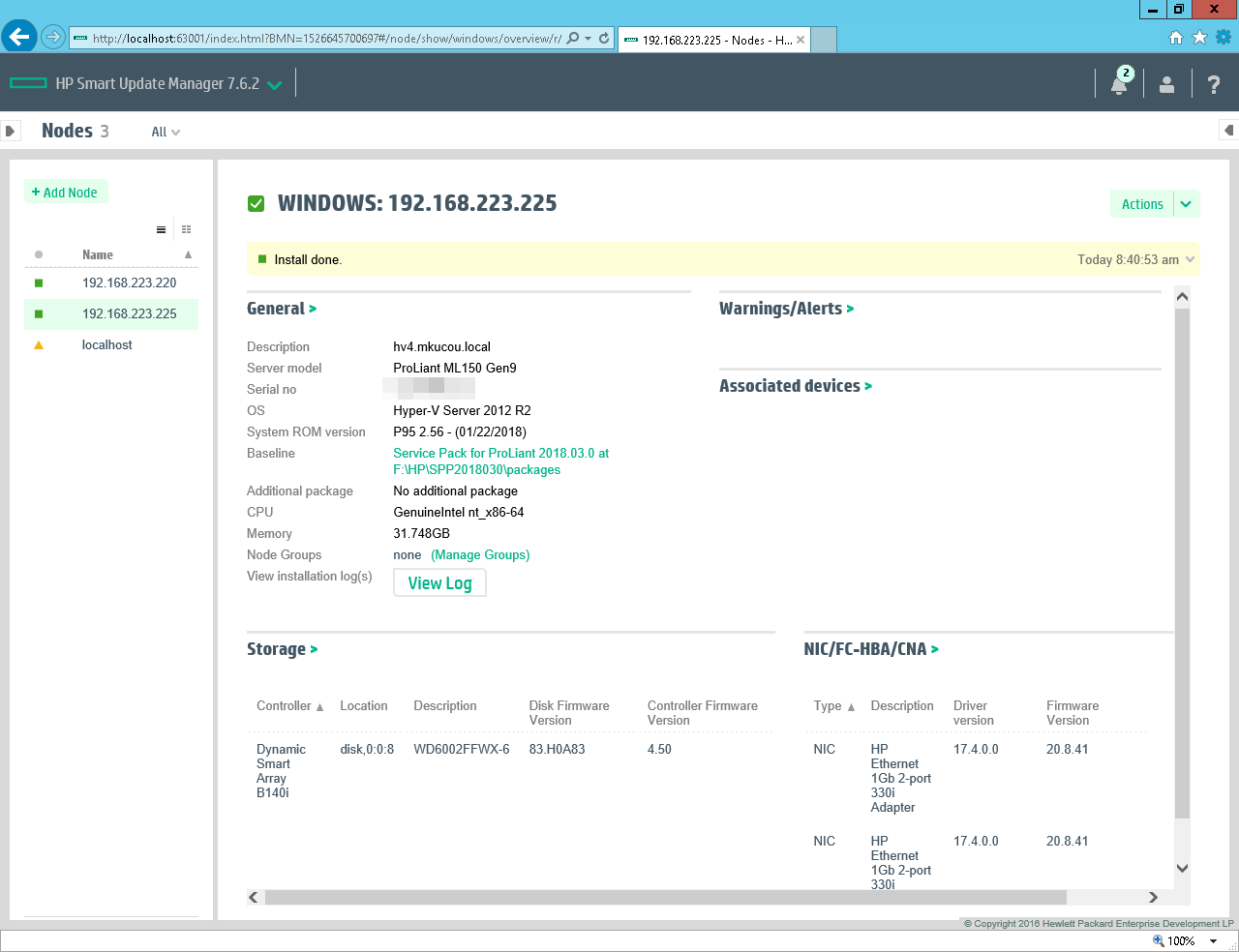Click the Add Node button
The height and width of the screenshot is (952, 1239).
(65, 193)
